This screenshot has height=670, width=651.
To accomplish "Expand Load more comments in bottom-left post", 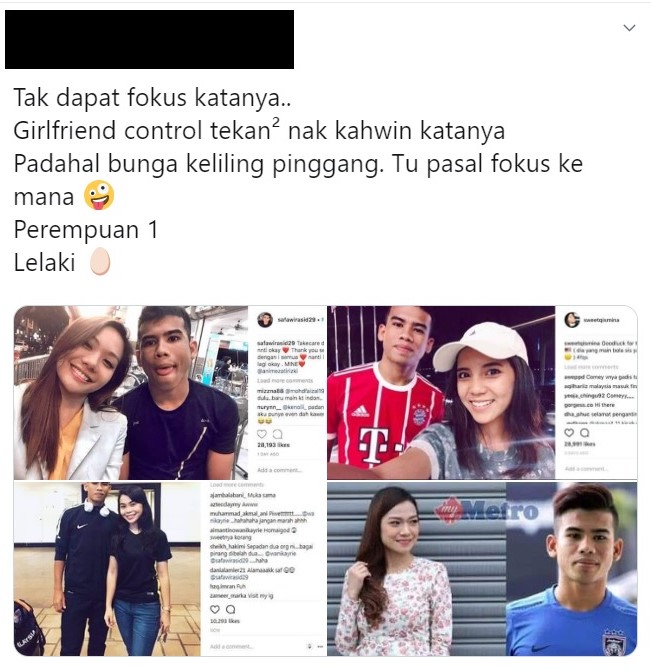I will pyautogui.click(x=237, y=485).
